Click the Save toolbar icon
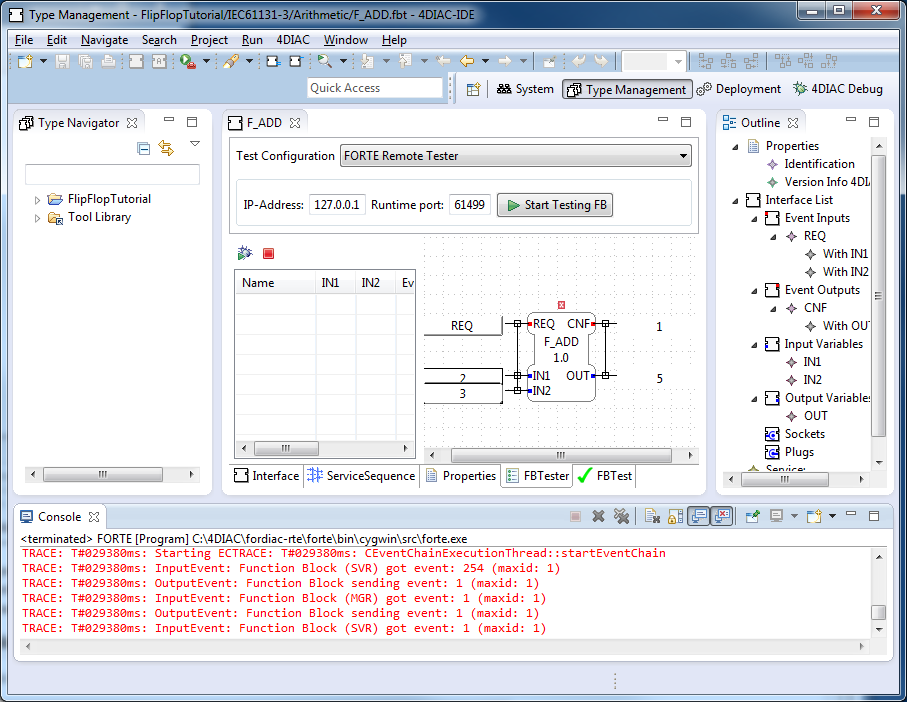The height and width of the screenshot is (702, 907). (62, 61)
